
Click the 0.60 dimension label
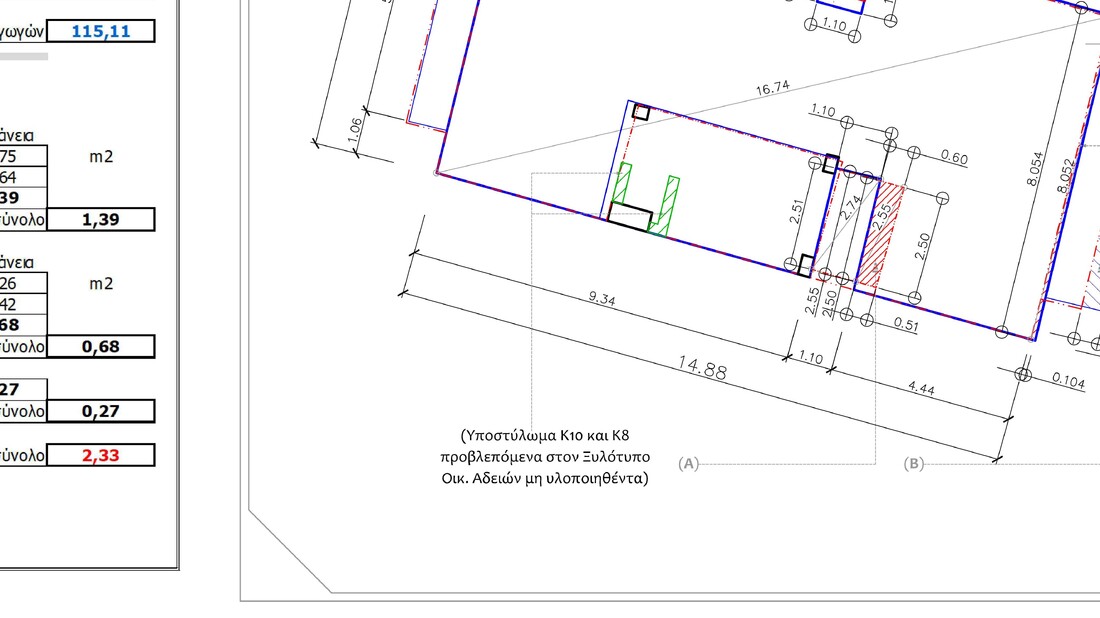(955, 158)
